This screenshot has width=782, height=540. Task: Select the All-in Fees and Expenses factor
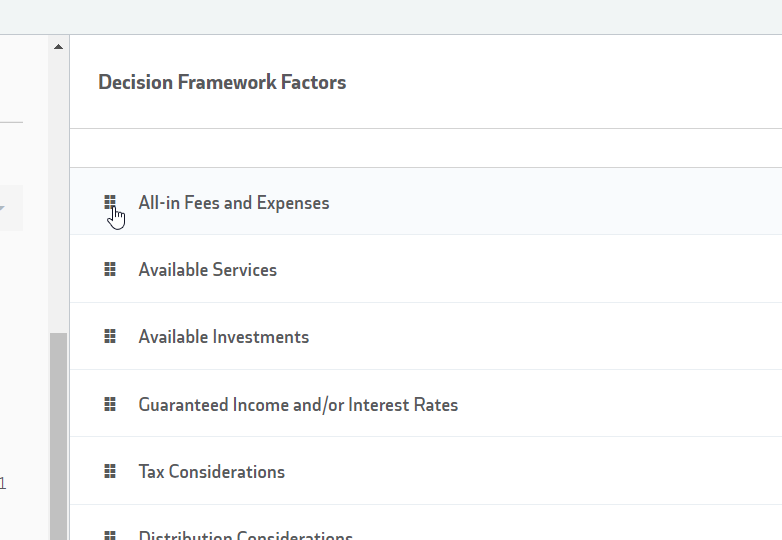[233, 203]
